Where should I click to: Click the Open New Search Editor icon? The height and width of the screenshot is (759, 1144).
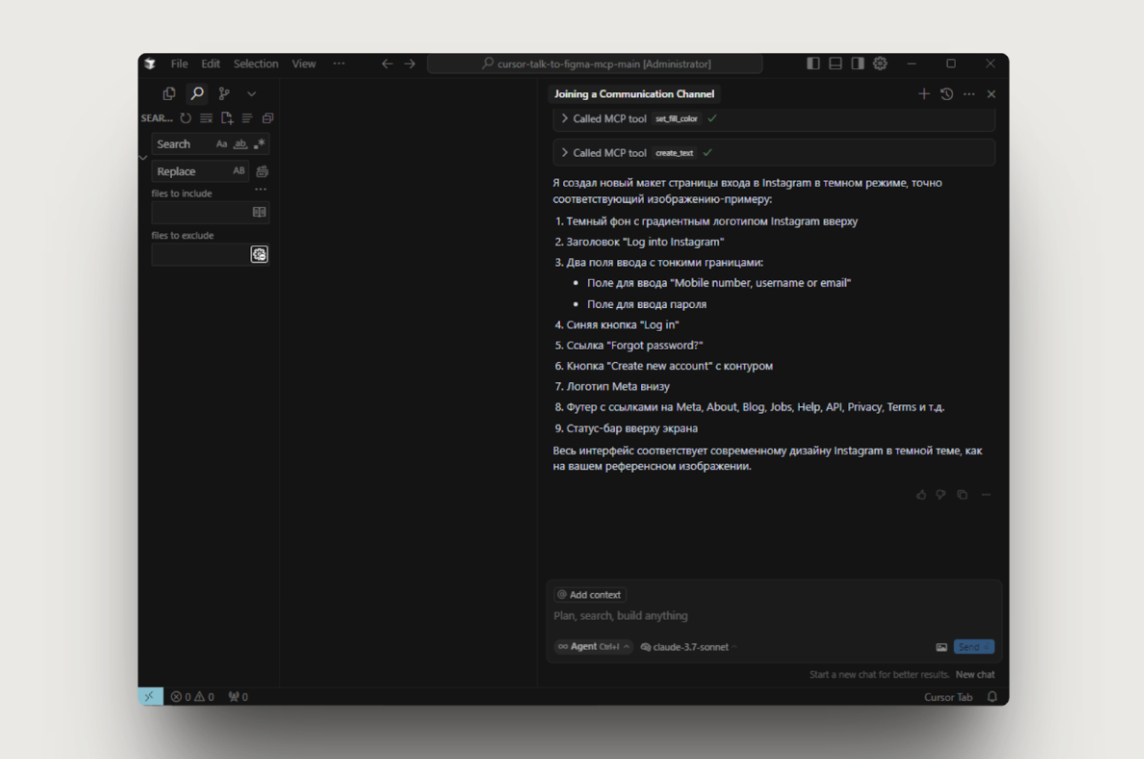click(227, 118)
